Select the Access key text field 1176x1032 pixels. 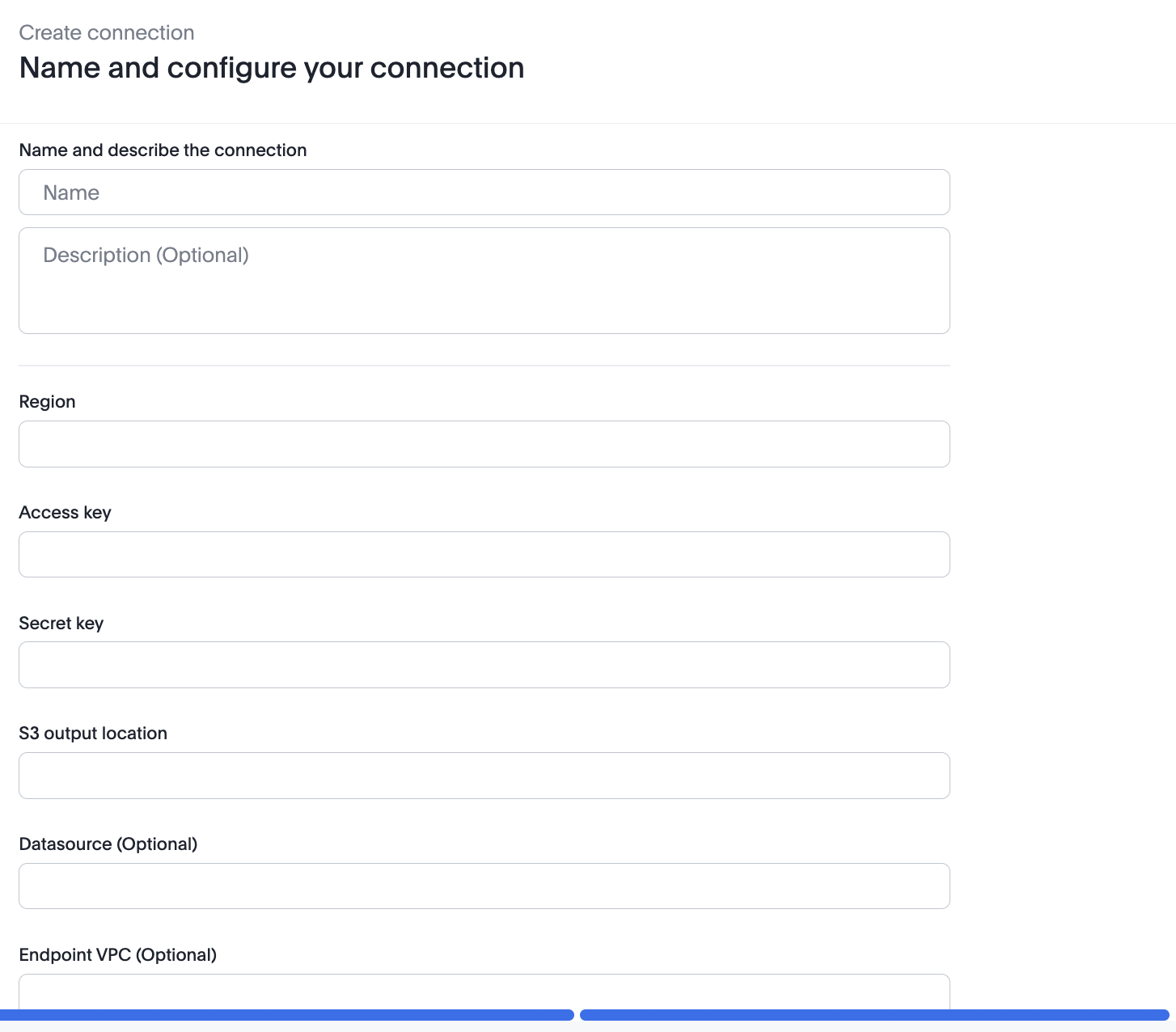484,555
